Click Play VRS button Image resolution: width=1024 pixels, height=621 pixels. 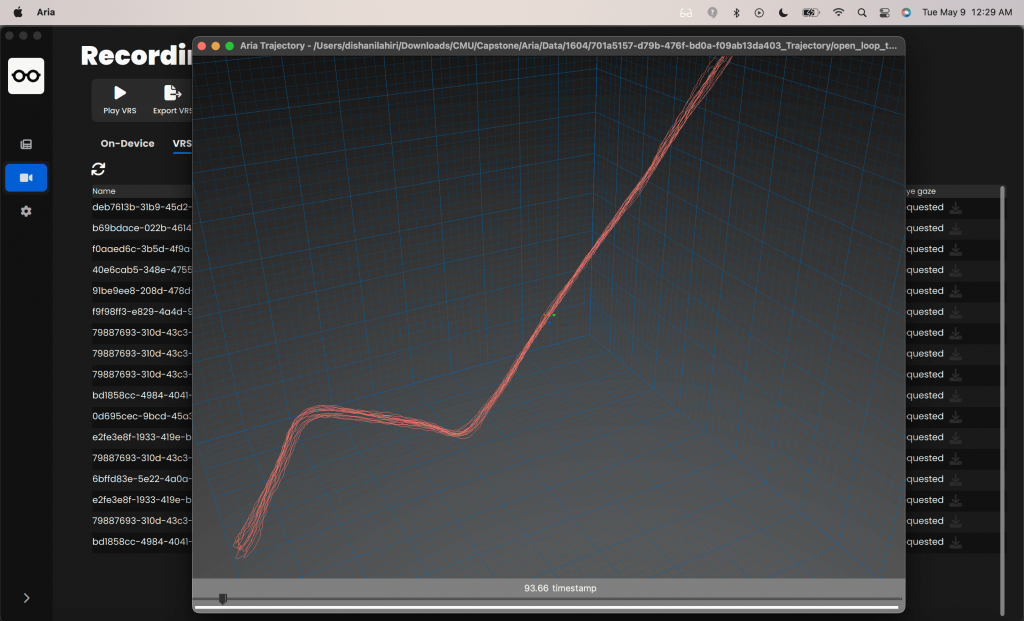(x=120, y=100)
